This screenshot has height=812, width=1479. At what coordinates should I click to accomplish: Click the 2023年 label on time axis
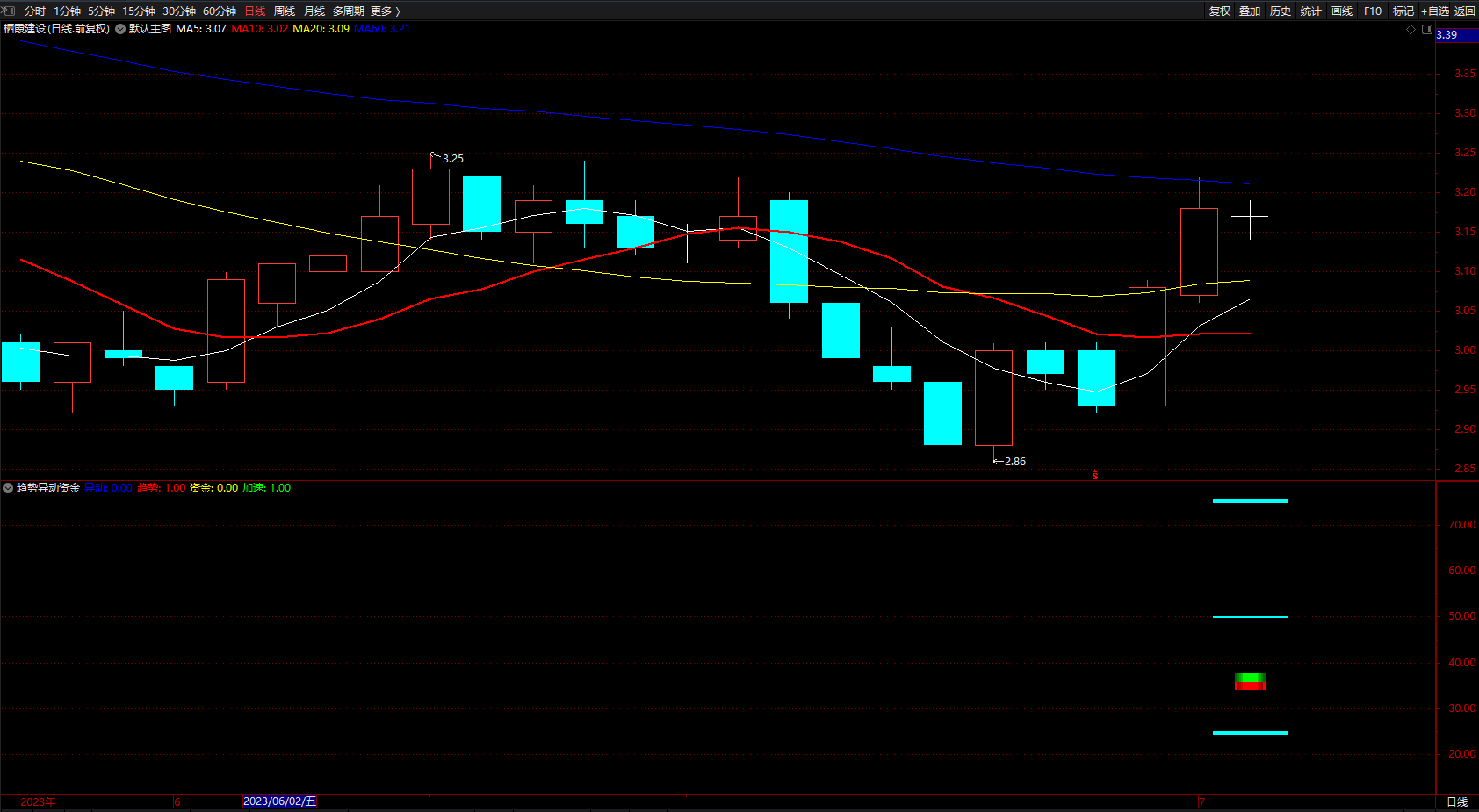(x=38, y=802)
